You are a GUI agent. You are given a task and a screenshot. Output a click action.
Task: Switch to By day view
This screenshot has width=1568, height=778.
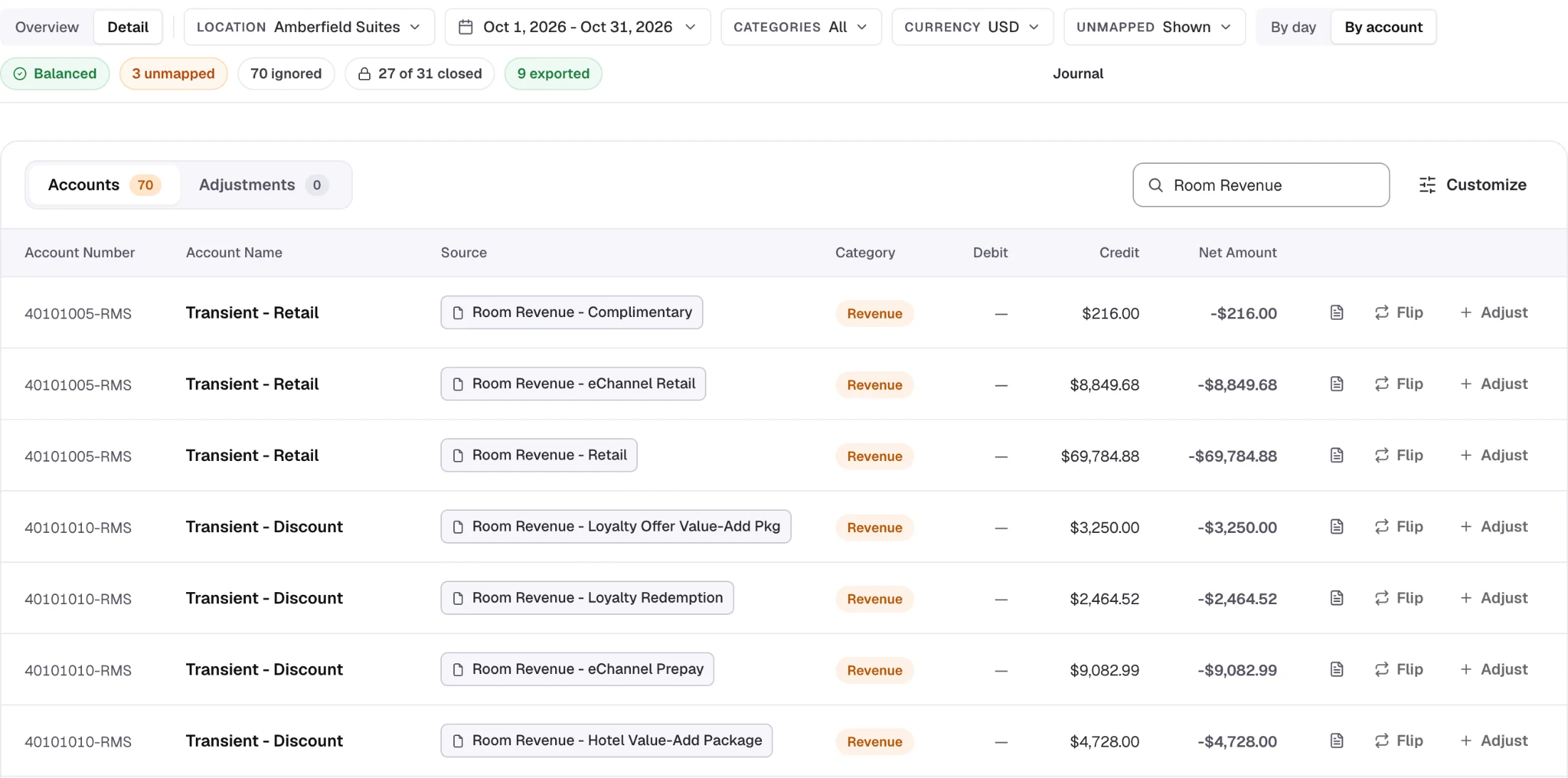pos(1293,27)
